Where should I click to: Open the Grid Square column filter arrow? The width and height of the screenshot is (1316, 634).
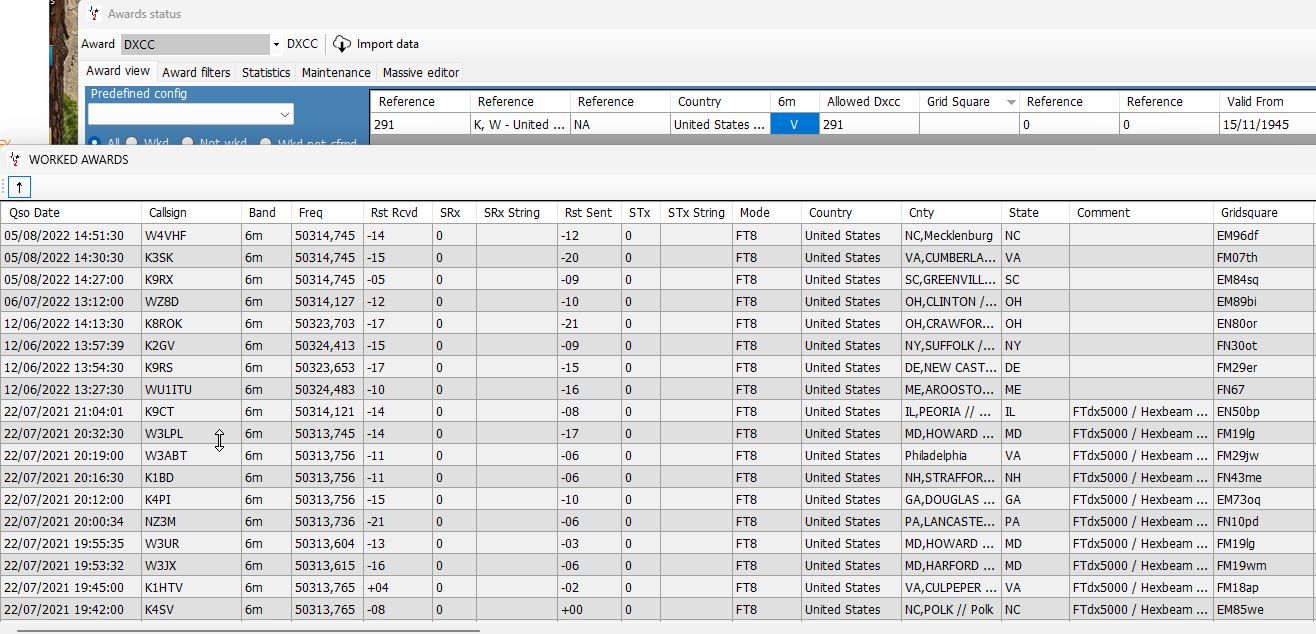[1011, 102]
